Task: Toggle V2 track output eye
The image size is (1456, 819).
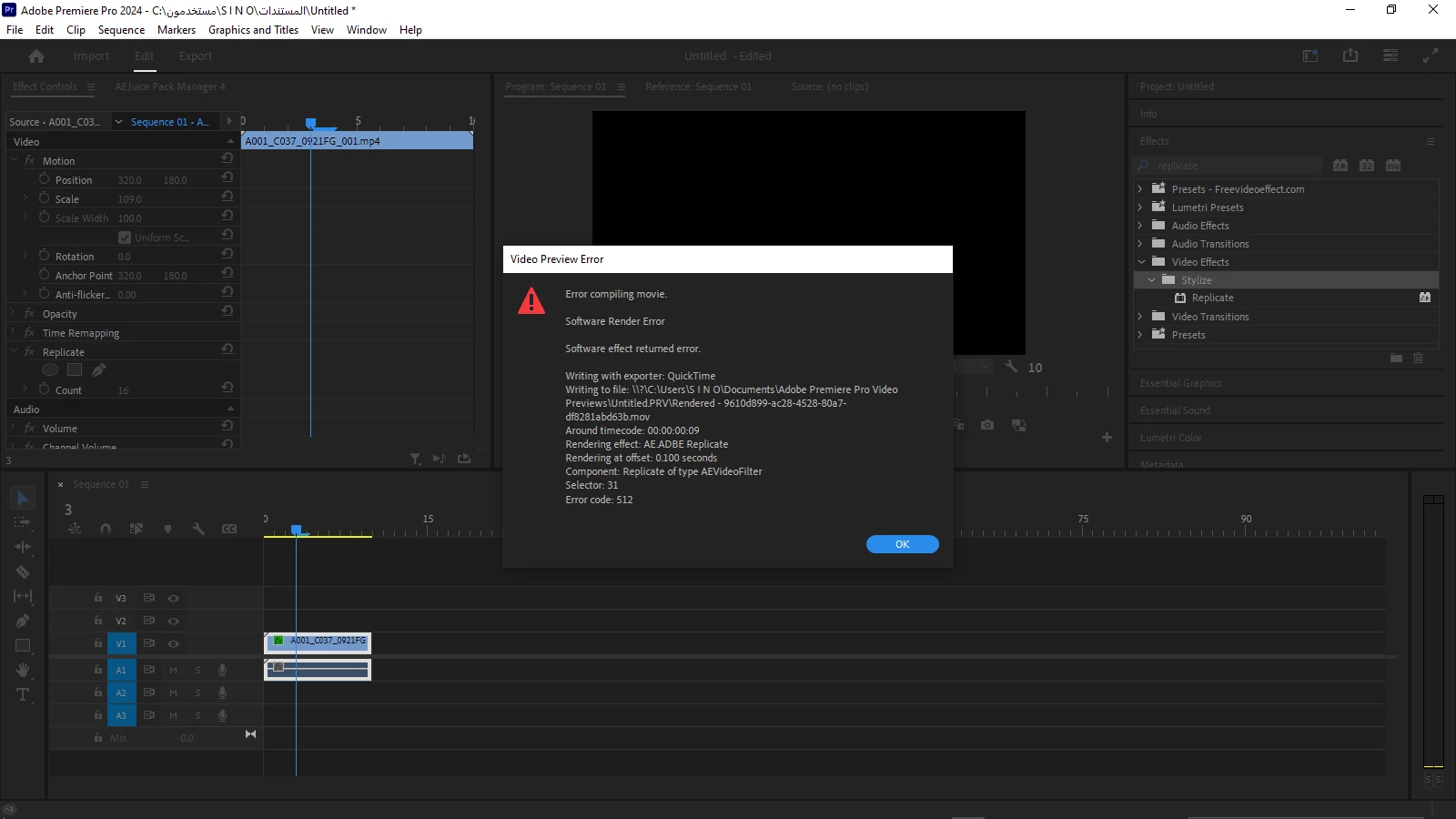Action: coord(173,621)
